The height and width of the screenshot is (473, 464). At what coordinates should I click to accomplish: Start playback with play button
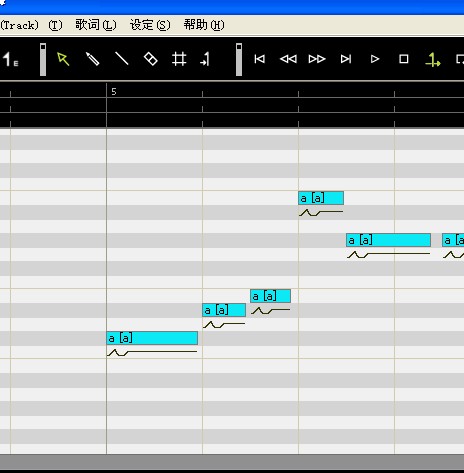point(375,59)
